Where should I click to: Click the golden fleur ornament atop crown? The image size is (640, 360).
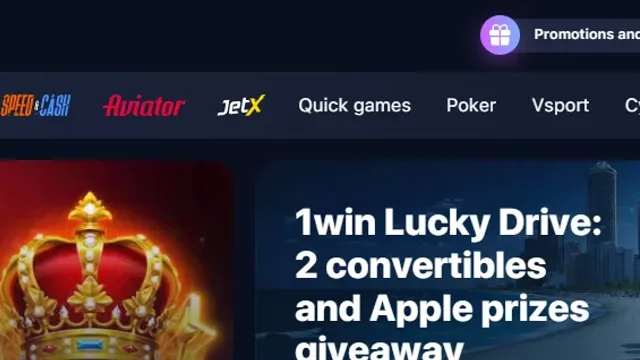point(90,209)
